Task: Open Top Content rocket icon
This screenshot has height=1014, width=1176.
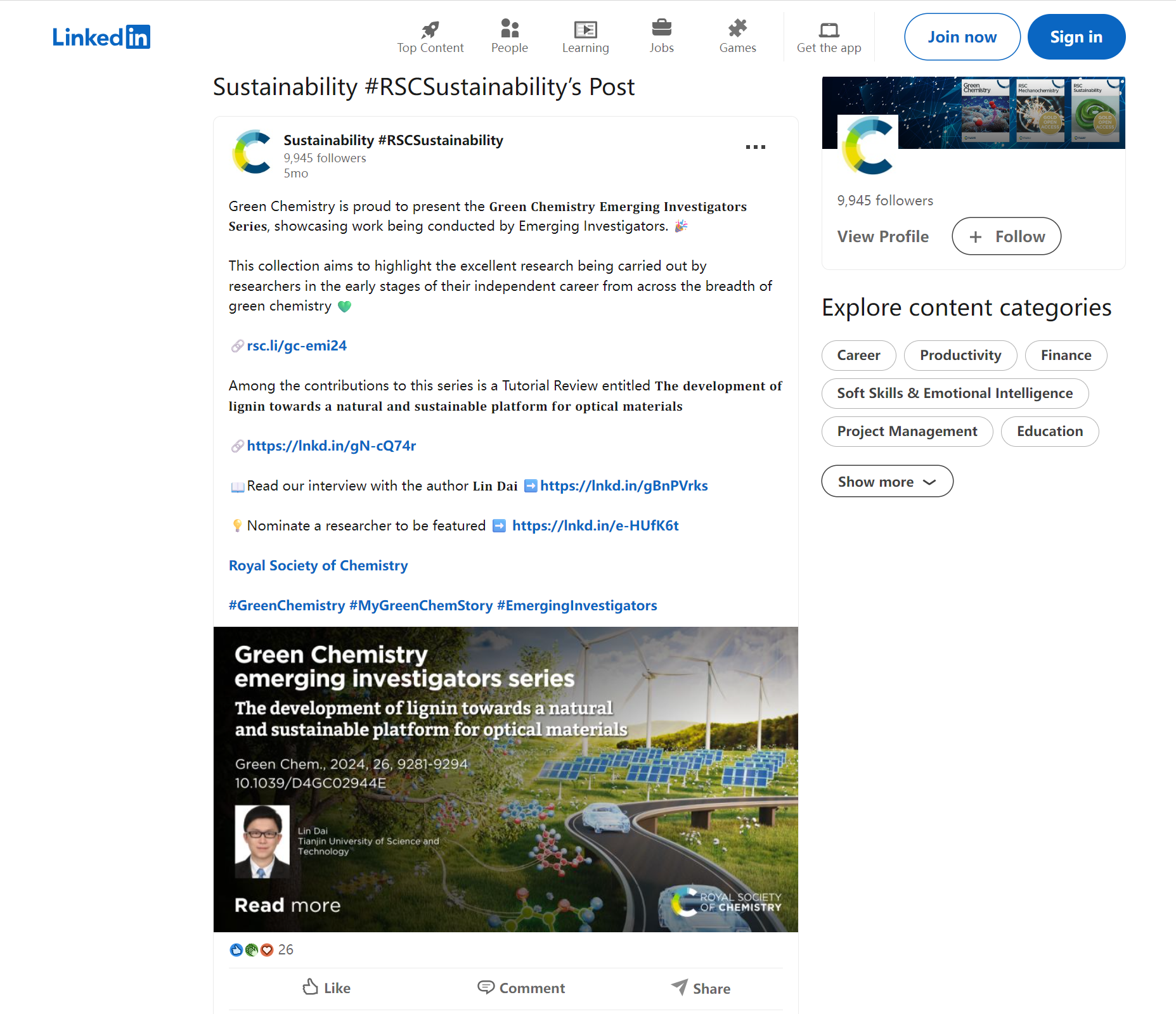Action: [x=430, y=29]
